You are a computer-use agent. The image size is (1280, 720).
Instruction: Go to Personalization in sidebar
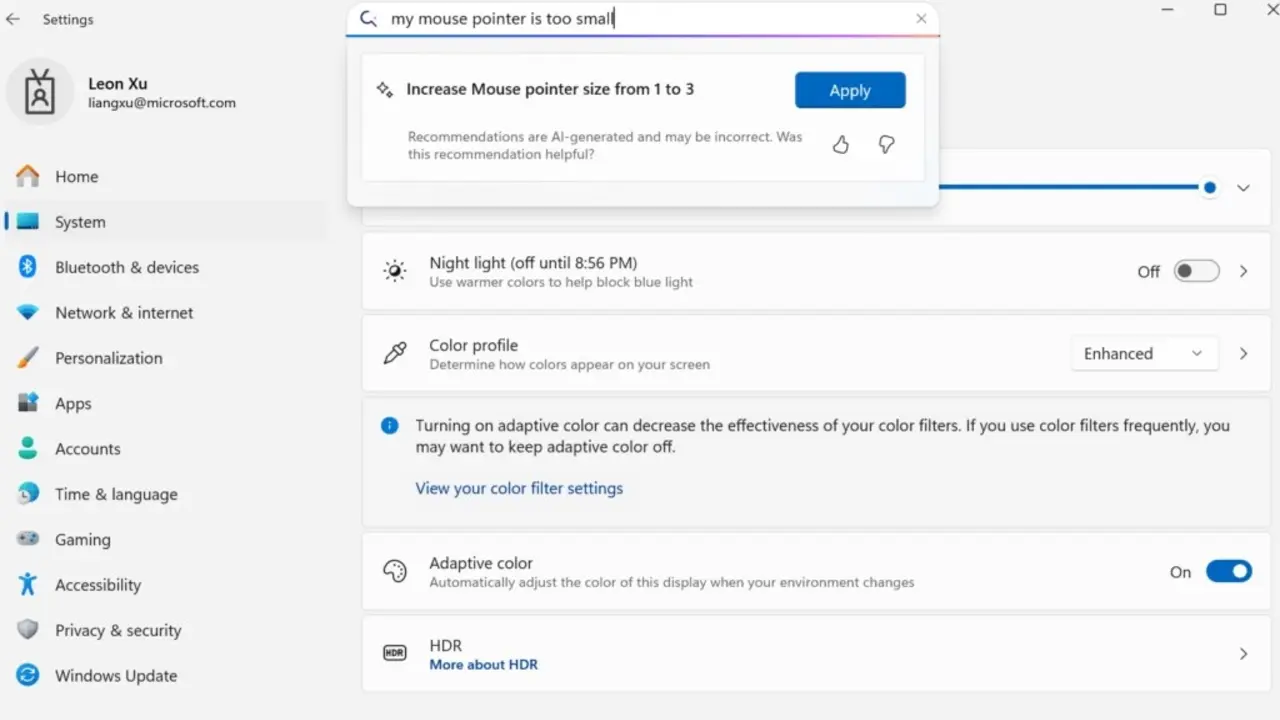pos(108,358)
